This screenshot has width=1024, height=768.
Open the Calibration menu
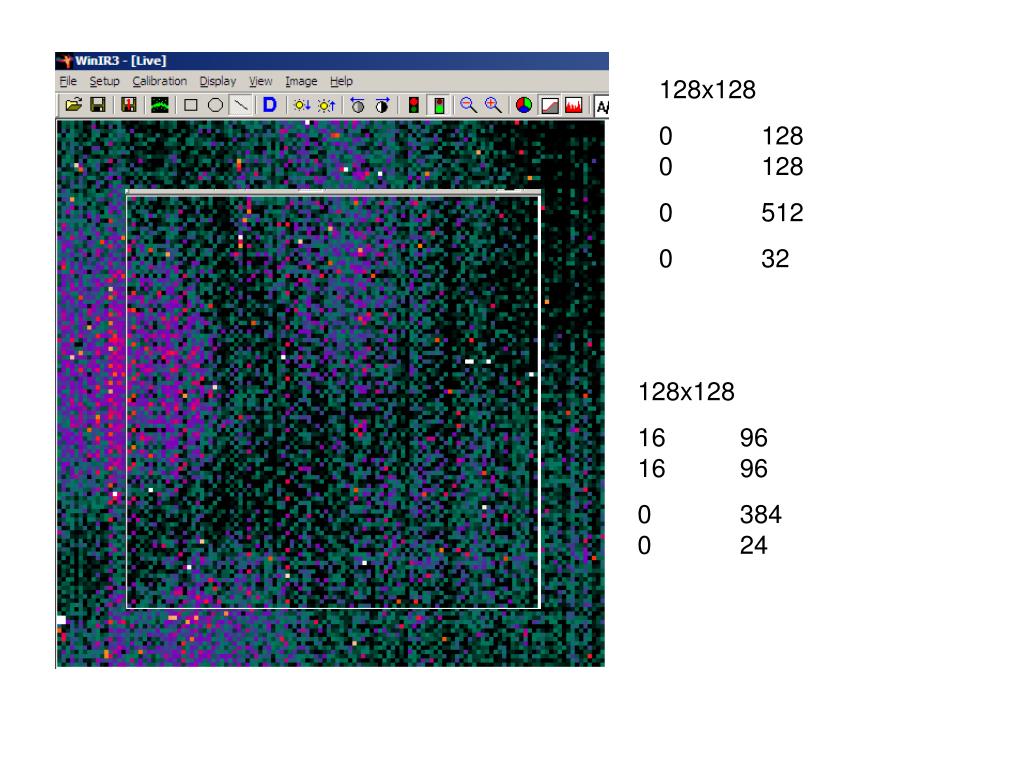159,81
